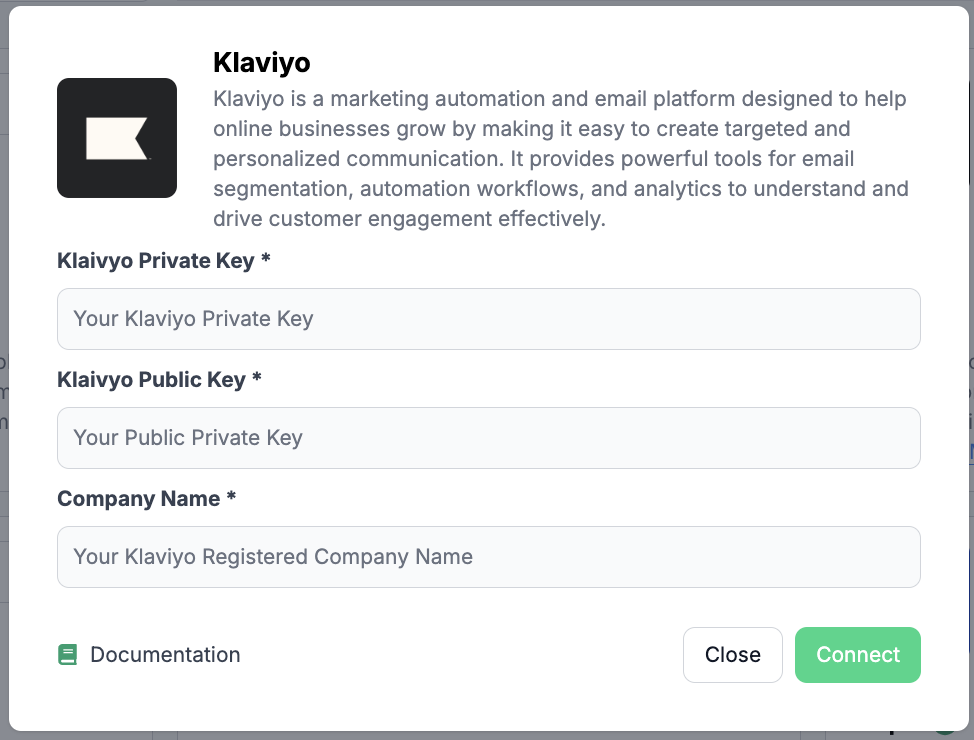Click the required asterisk after Company Name
The height and width of the screenshot is (740, 974).
tap(231, 498)
